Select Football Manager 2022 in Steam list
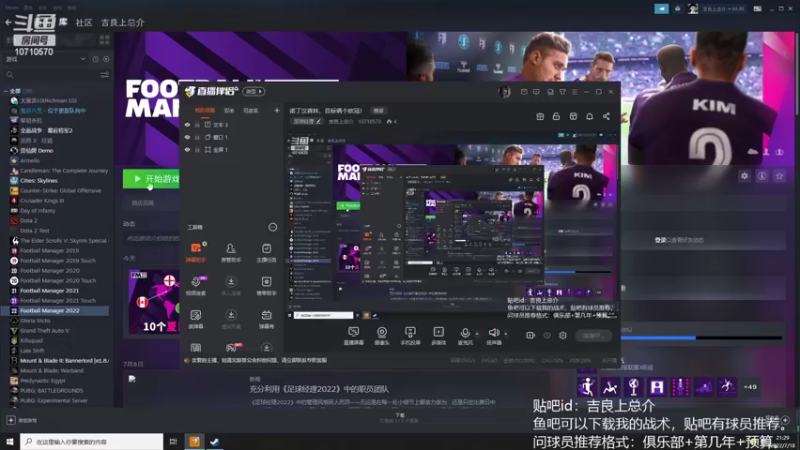 tap(55, 310)
